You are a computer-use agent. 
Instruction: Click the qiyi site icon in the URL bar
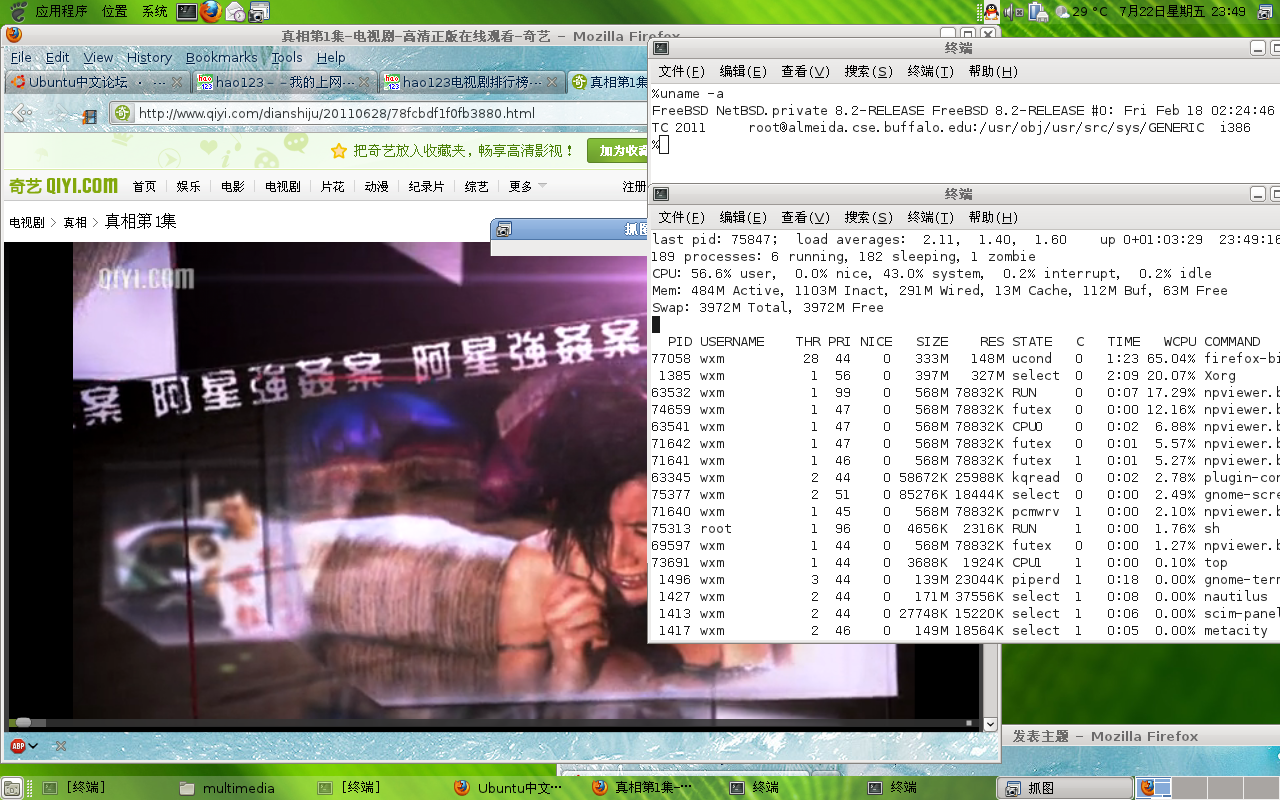122,113
